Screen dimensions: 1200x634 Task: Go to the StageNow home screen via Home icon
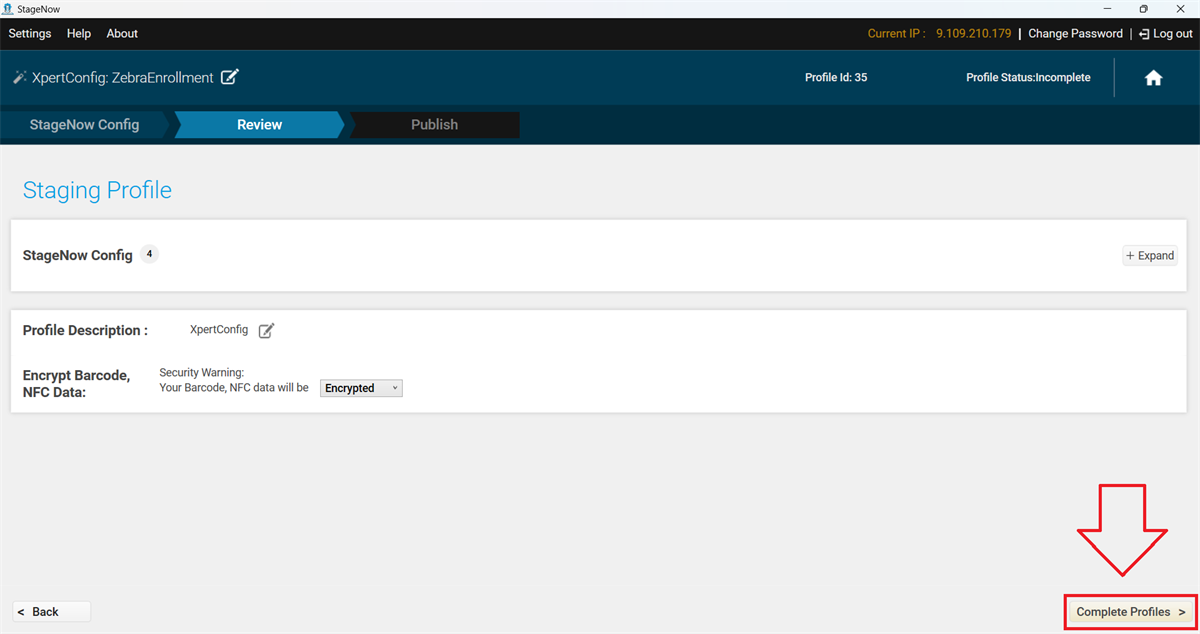pos(1153,77)
